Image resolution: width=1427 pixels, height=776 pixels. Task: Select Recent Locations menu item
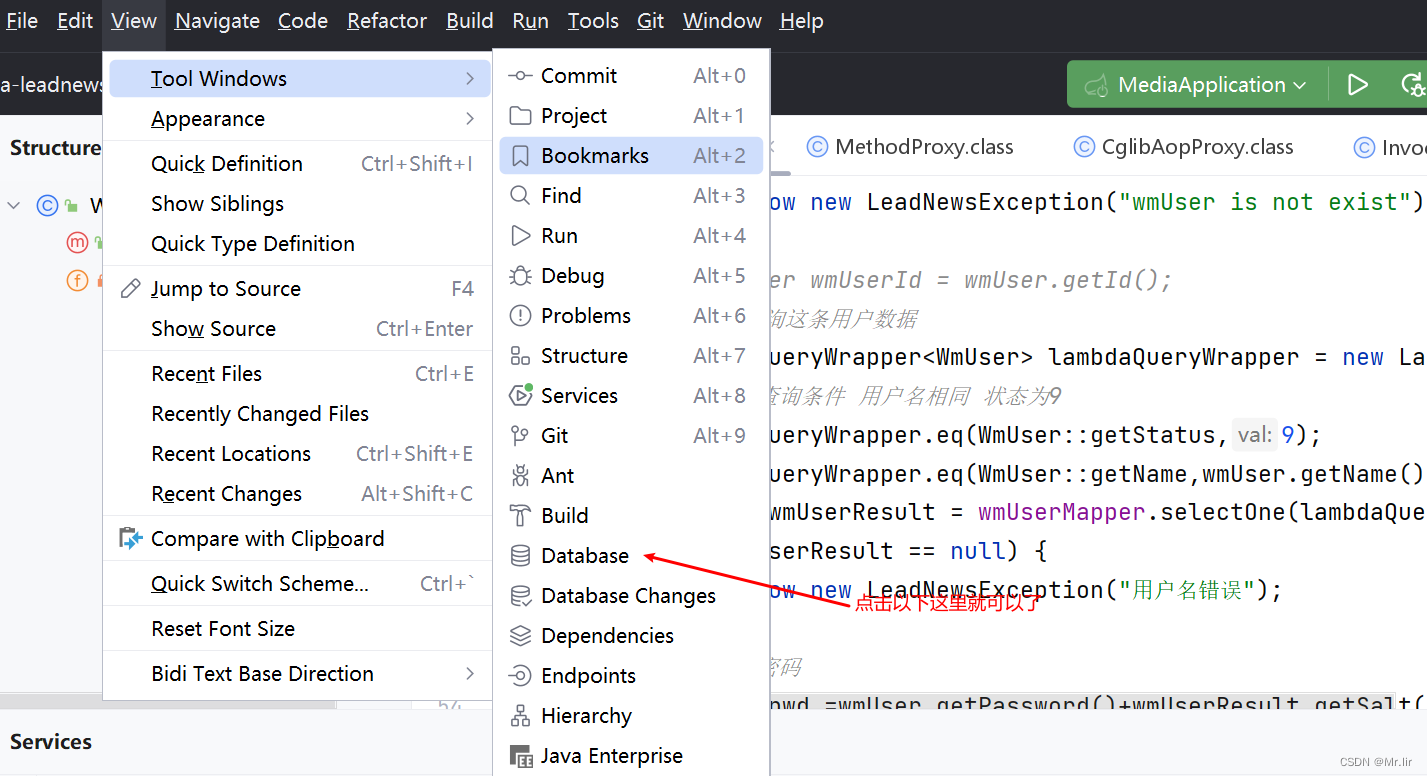point(297,454)
